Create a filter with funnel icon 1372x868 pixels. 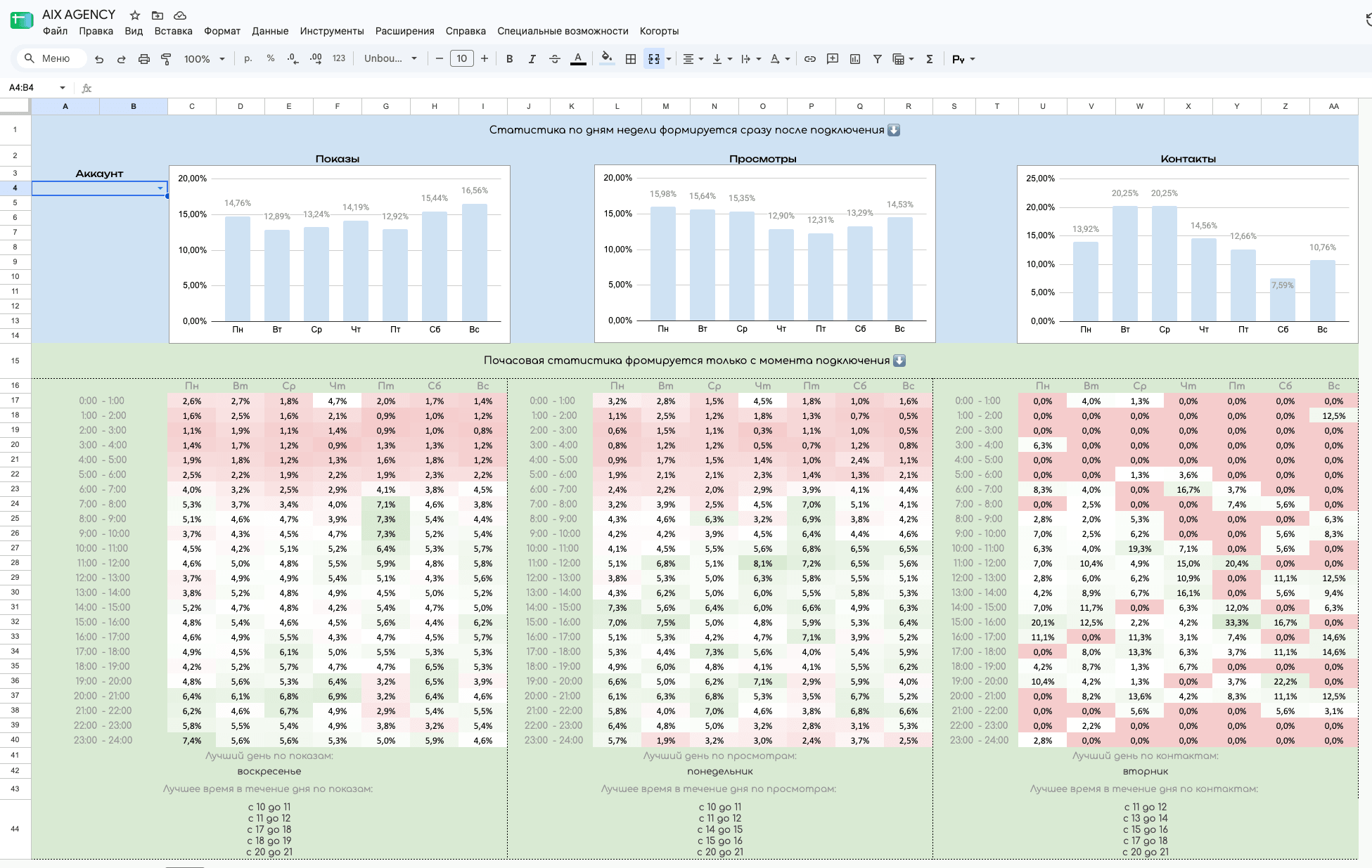[x=877, y=59]
